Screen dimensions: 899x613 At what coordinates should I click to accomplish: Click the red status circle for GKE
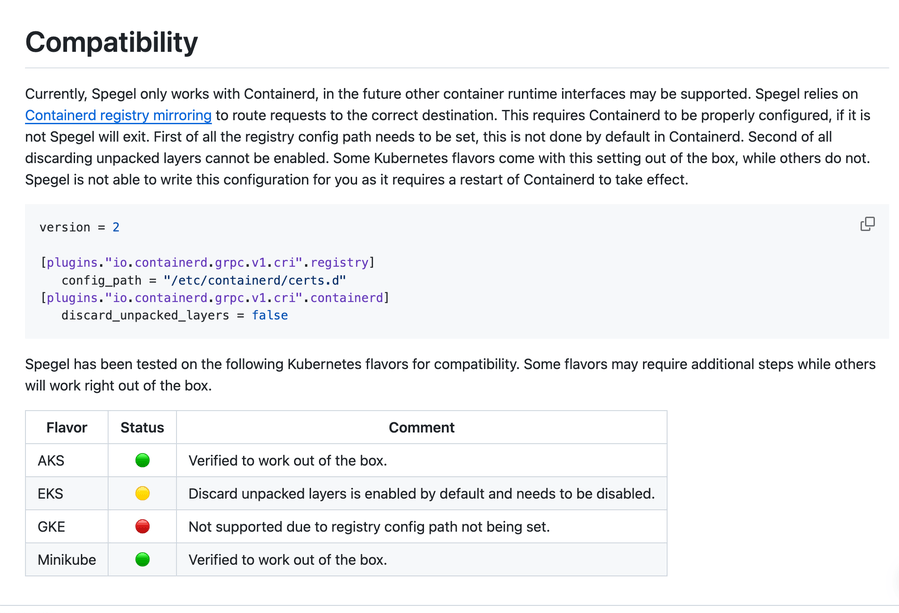coord(142,526)
